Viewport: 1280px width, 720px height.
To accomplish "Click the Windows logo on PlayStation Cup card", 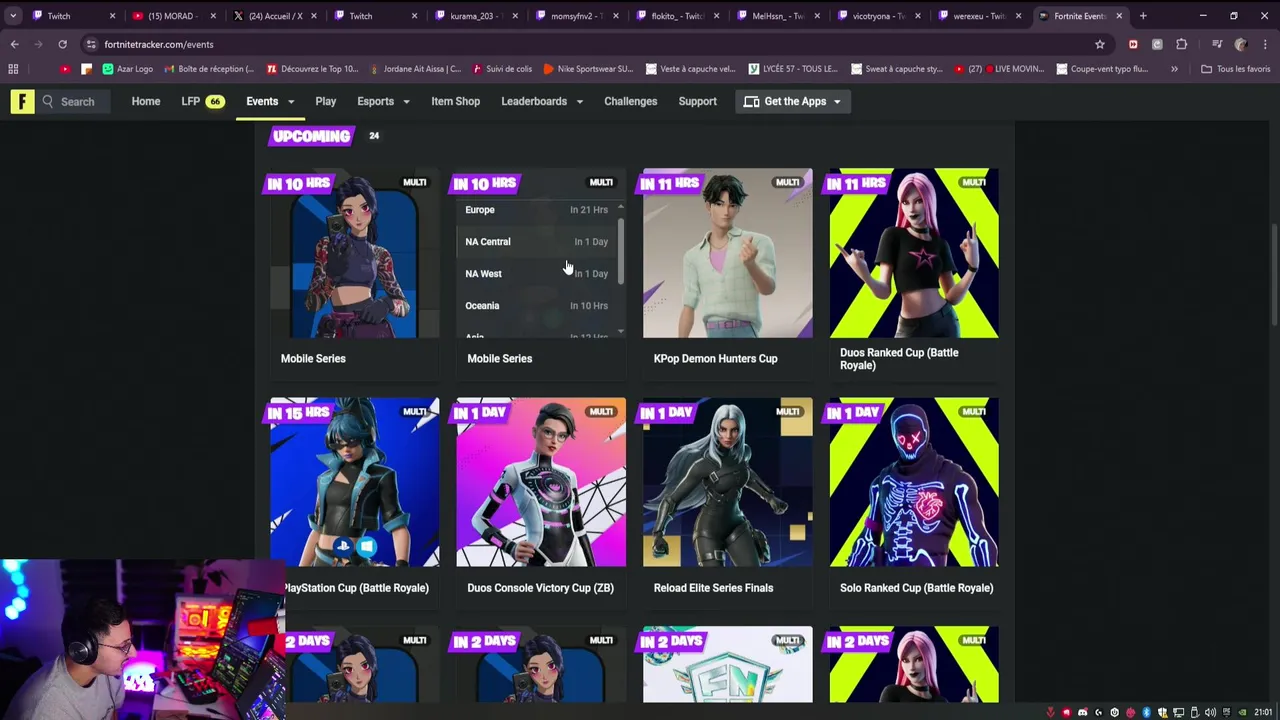I will 366,546.
